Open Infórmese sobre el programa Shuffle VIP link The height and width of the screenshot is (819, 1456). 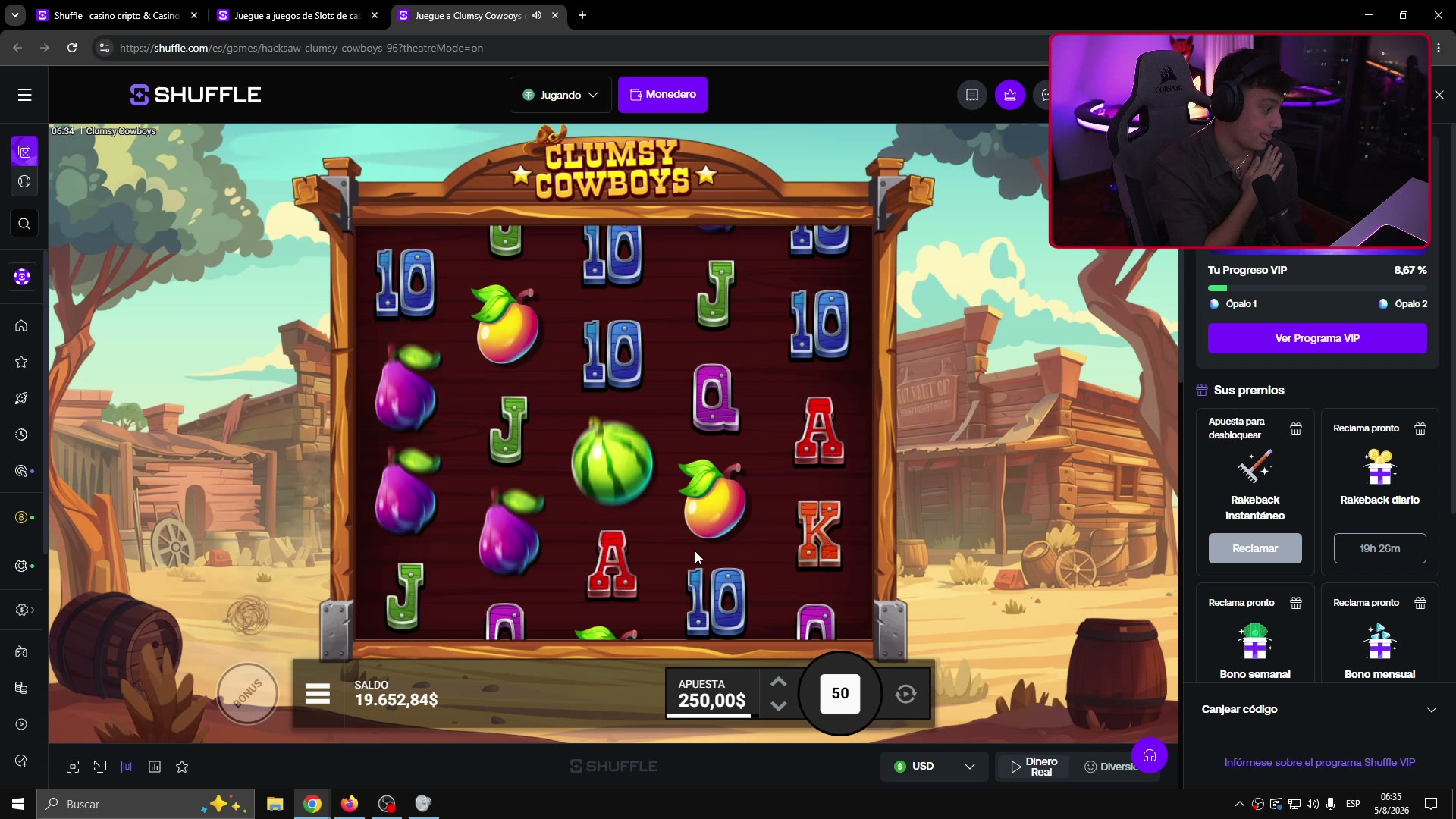[x=1319, y=762]
